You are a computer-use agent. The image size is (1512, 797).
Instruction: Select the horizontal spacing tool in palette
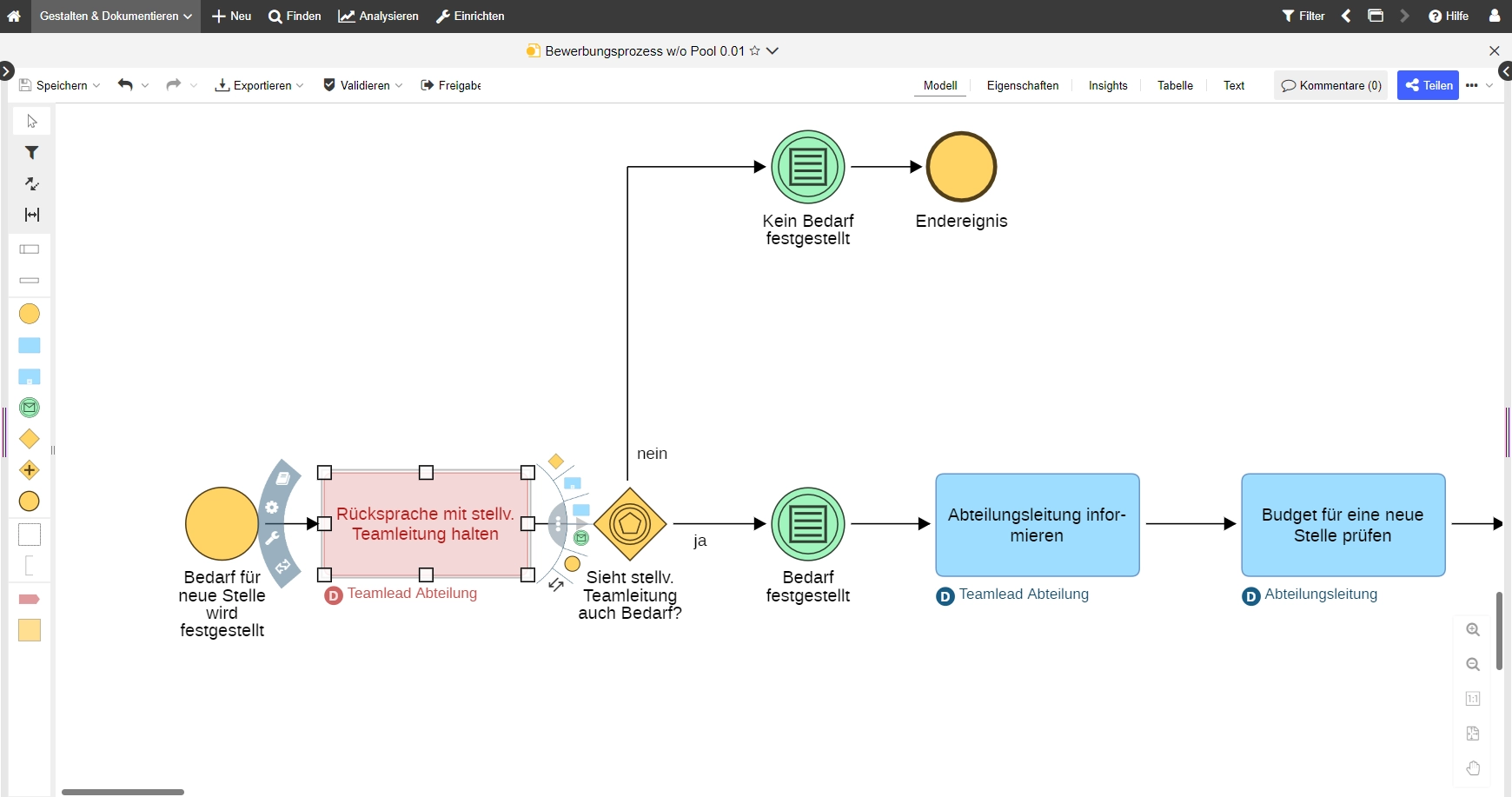(x=32, y=215)
